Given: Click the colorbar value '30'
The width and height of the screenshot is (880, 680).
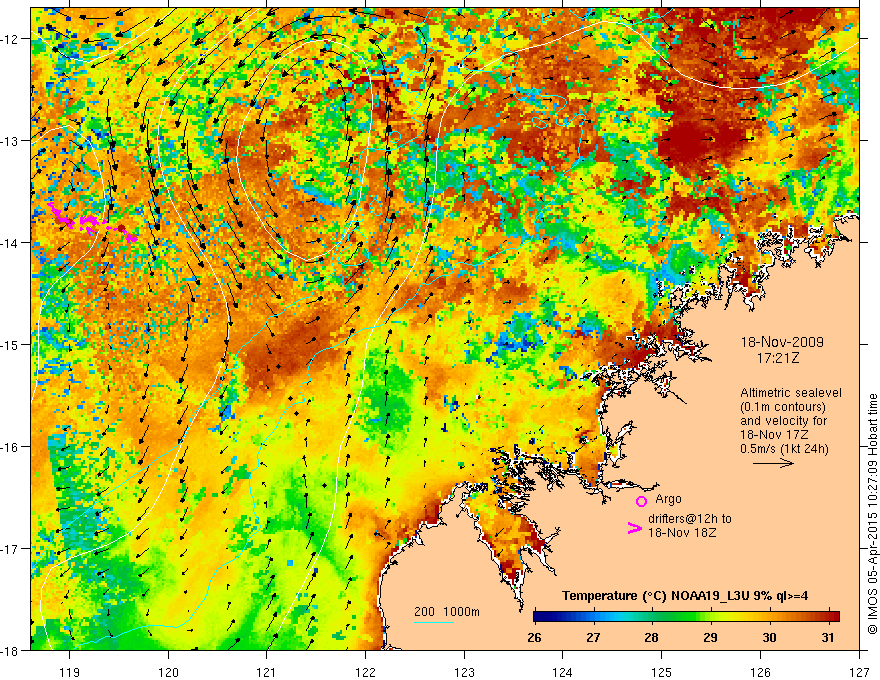Looking at the screenshot, I should [x=769, y=638].
